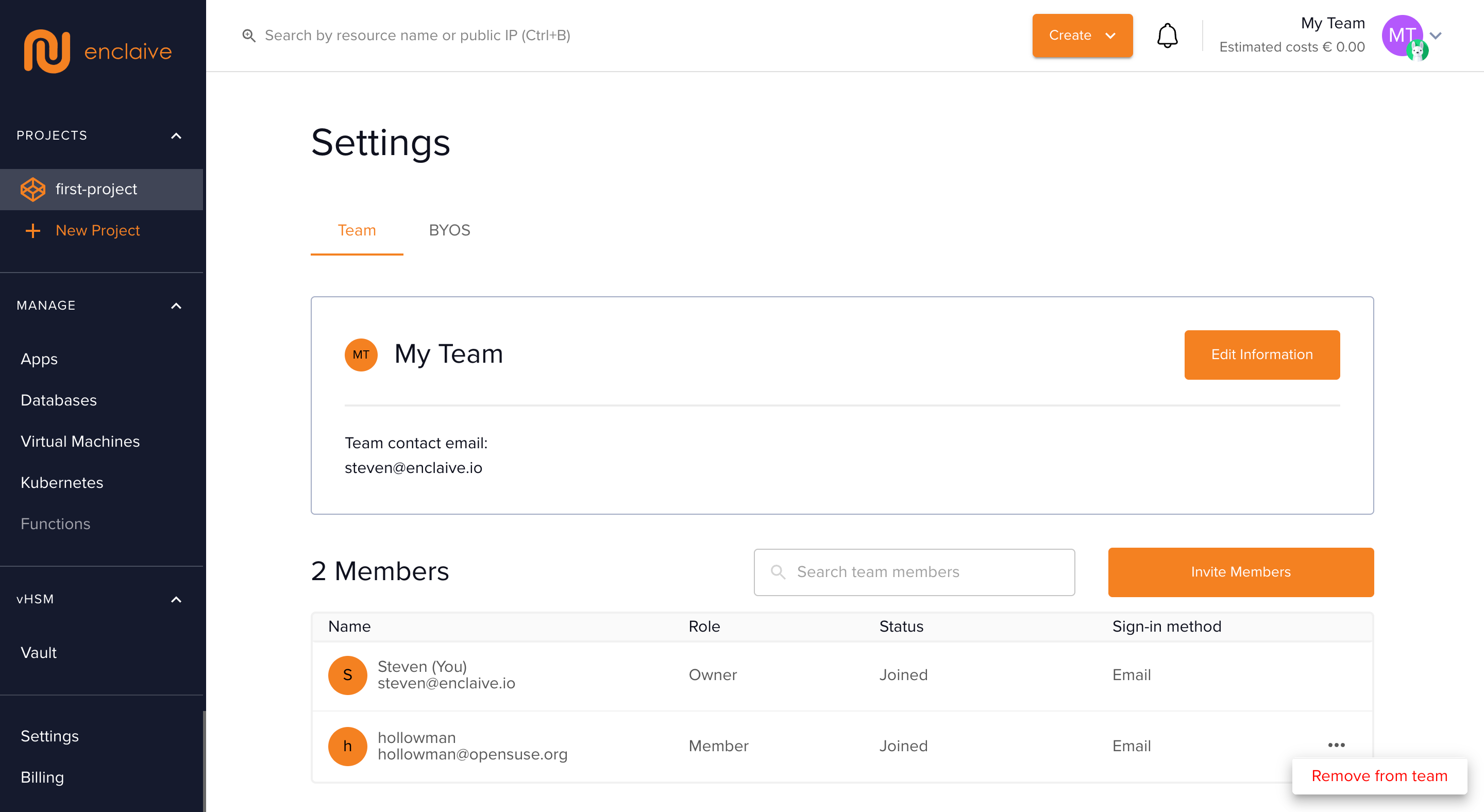Viewport: 1484px width, 812px height.
Task: Choose Remove from team
Action: tap(1379, 776)
